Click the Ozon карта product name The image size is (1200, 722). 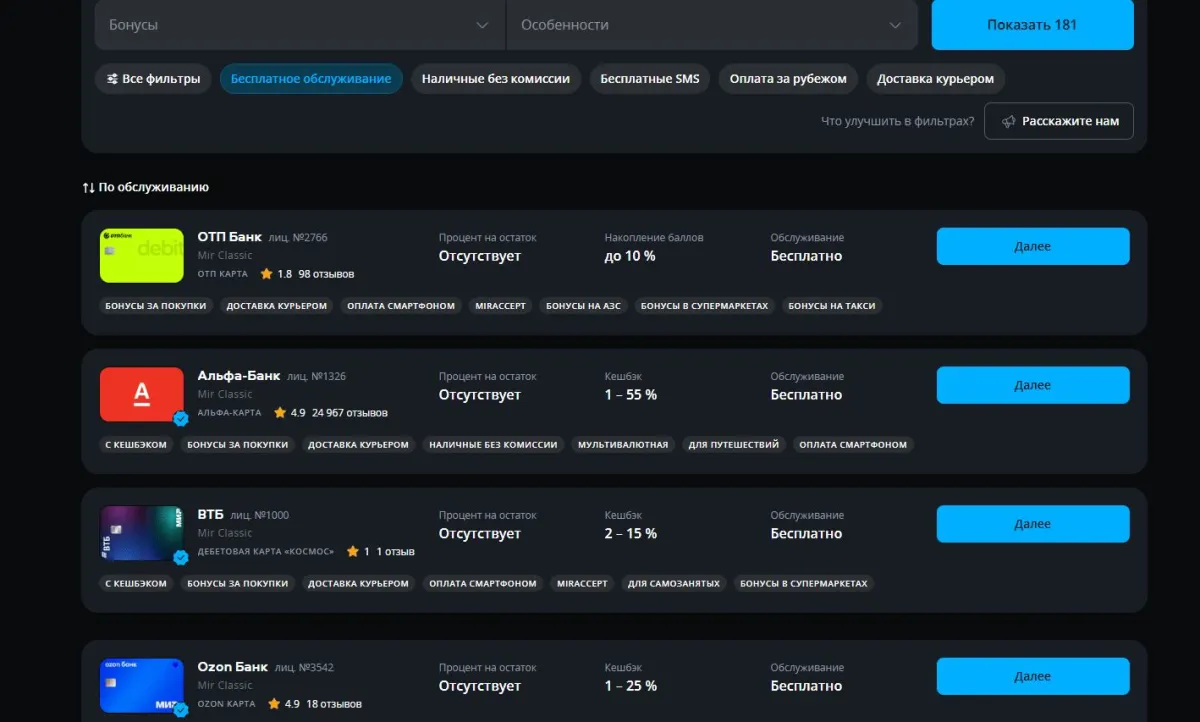227,704
